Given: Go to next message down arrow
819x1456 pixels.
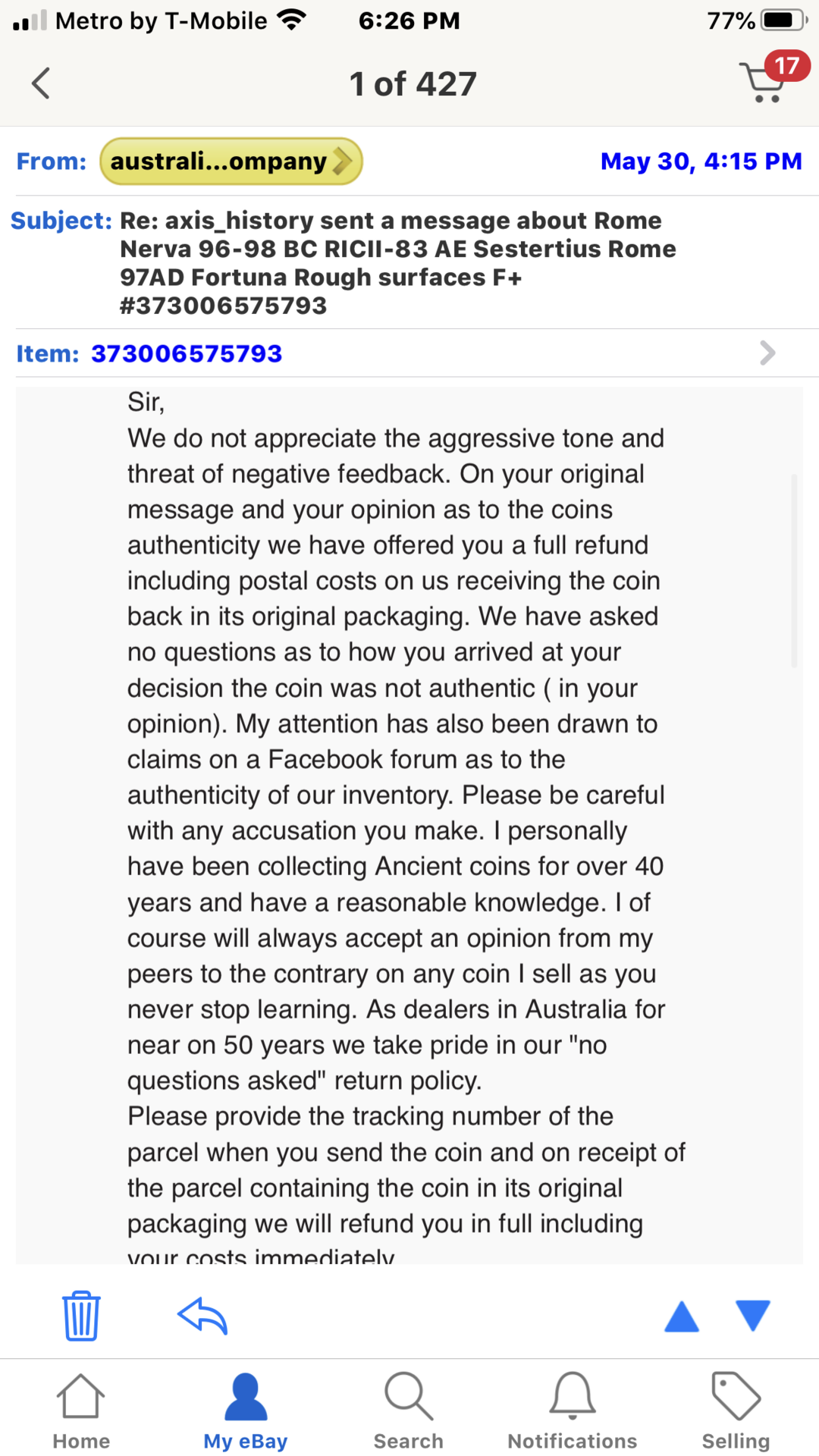Looking at the screenshot, I should (753, 1315).
